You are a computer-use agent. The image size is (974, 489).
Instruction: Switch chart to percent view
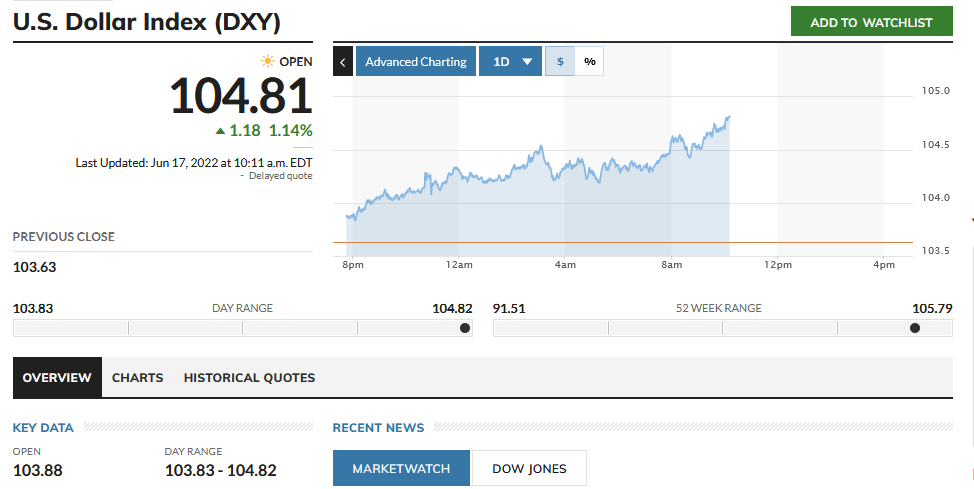tap(589, 62)
